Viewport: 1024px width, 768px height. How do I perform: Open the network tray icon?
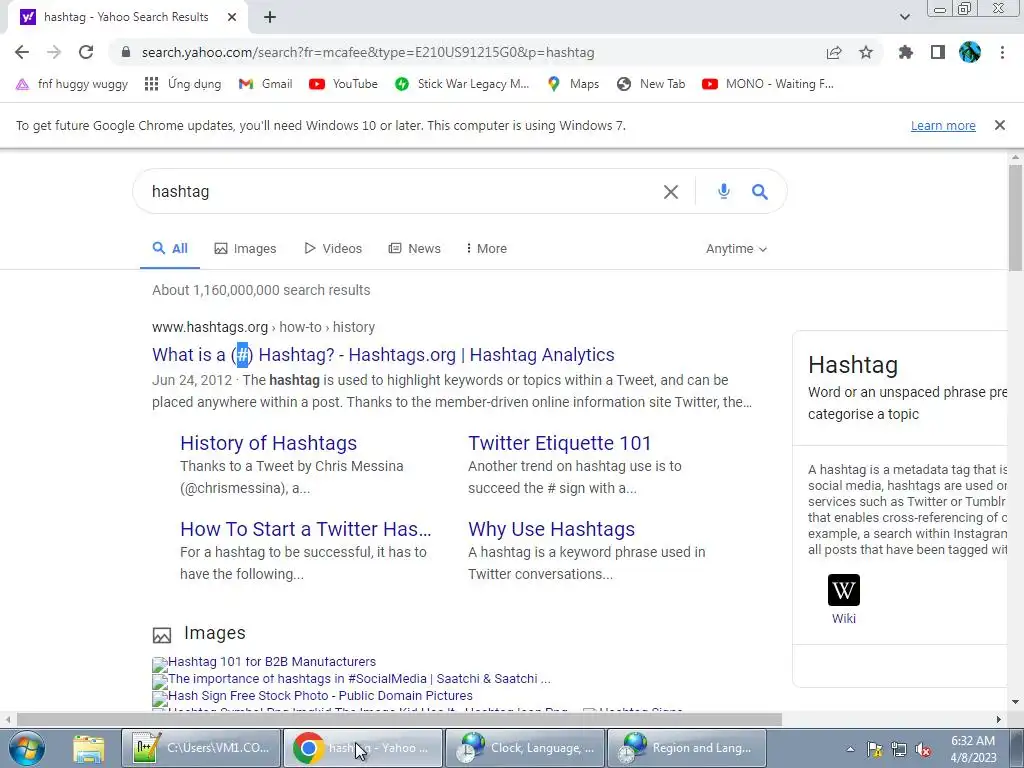click(899, 749)
